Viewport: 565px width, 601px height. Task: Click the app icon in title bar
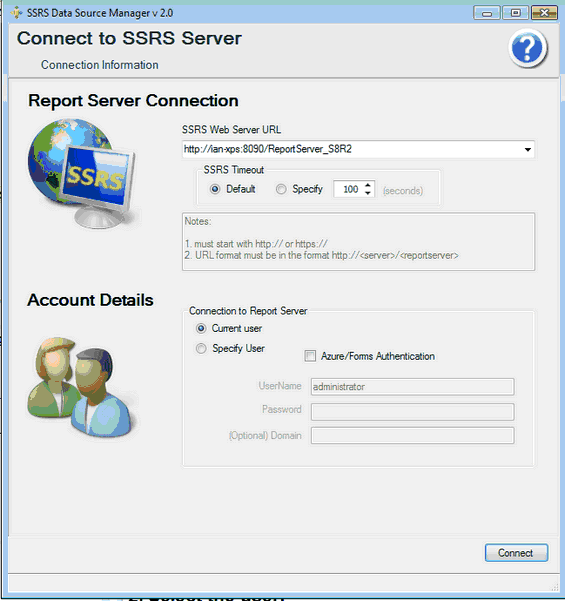pyautogui.click(x=16, y=13)
